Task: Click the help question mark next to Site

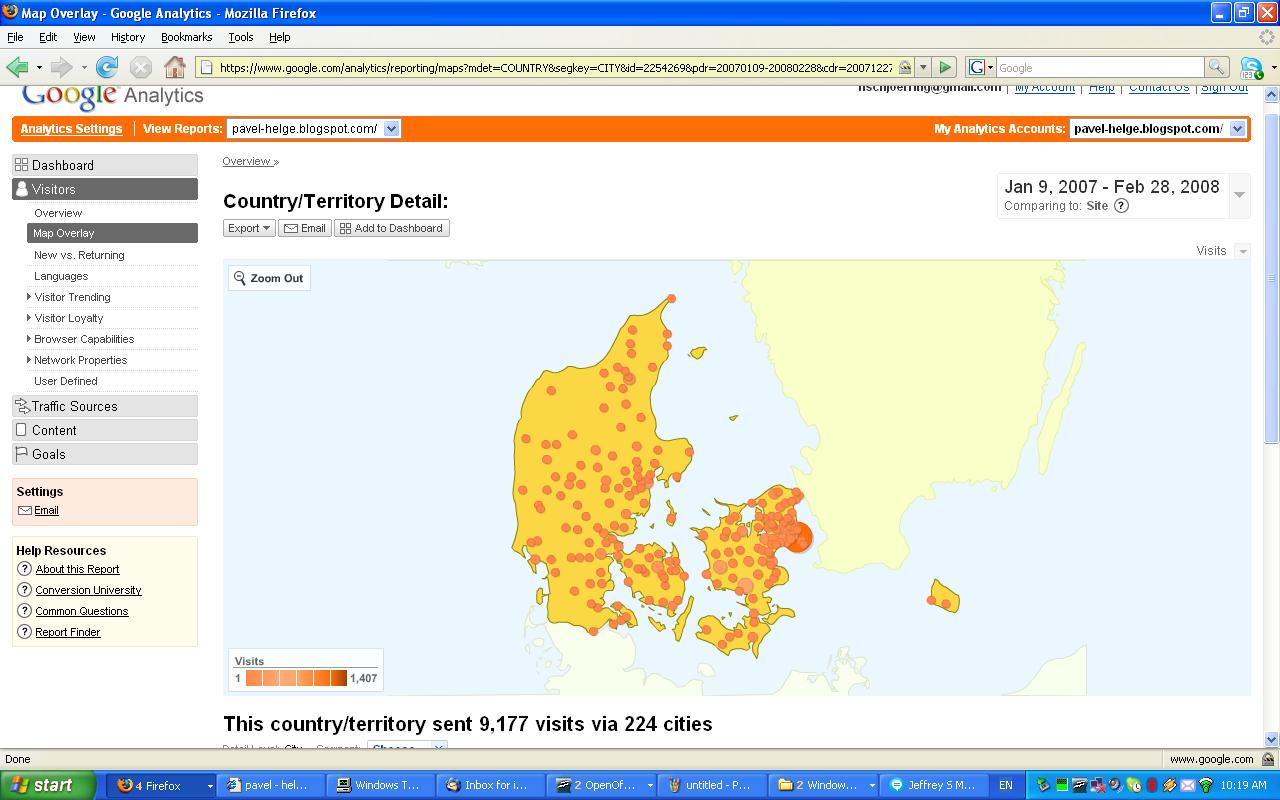Action: [1121, 206]
